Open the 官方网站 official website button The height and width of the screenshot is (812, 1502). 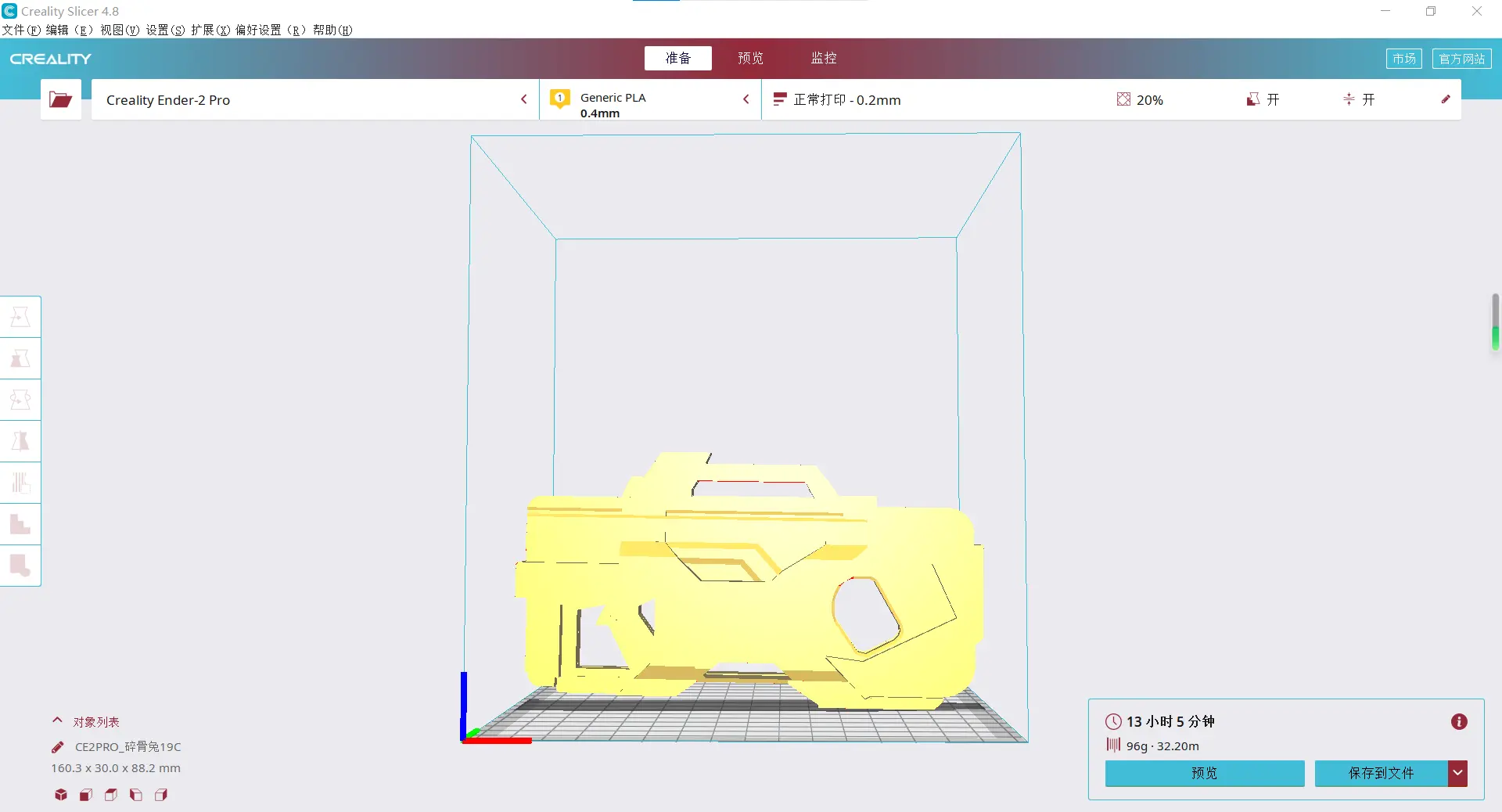[x=1462, y=59]
